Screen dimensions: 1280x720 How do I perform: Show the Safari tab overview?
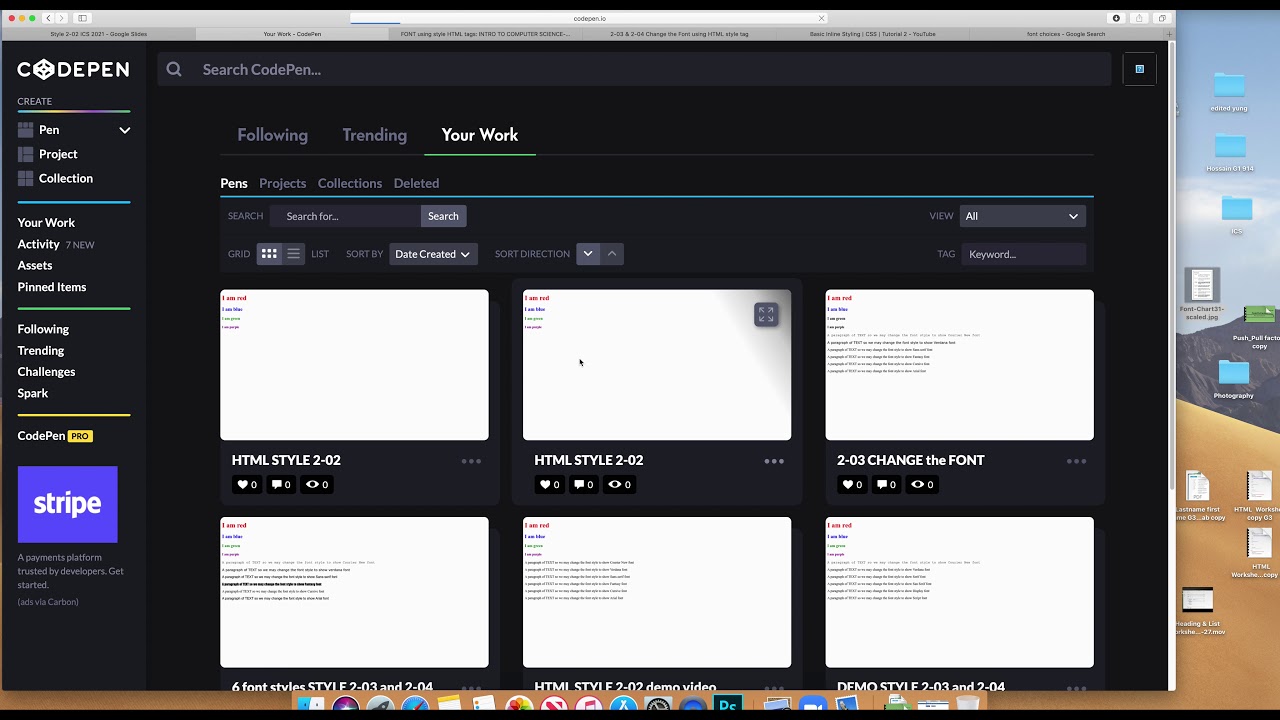click(1162, 18)
